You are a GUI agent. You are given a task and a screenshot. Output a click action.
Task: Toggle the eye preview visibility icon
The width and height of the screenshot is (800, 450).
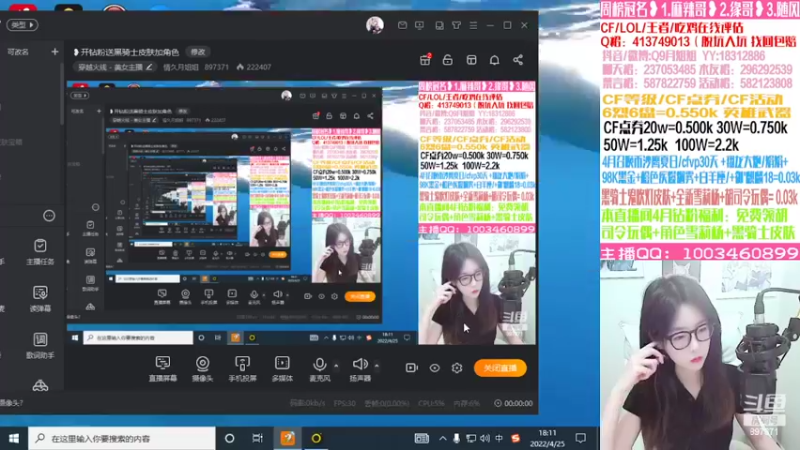click(x=435, y=368)
